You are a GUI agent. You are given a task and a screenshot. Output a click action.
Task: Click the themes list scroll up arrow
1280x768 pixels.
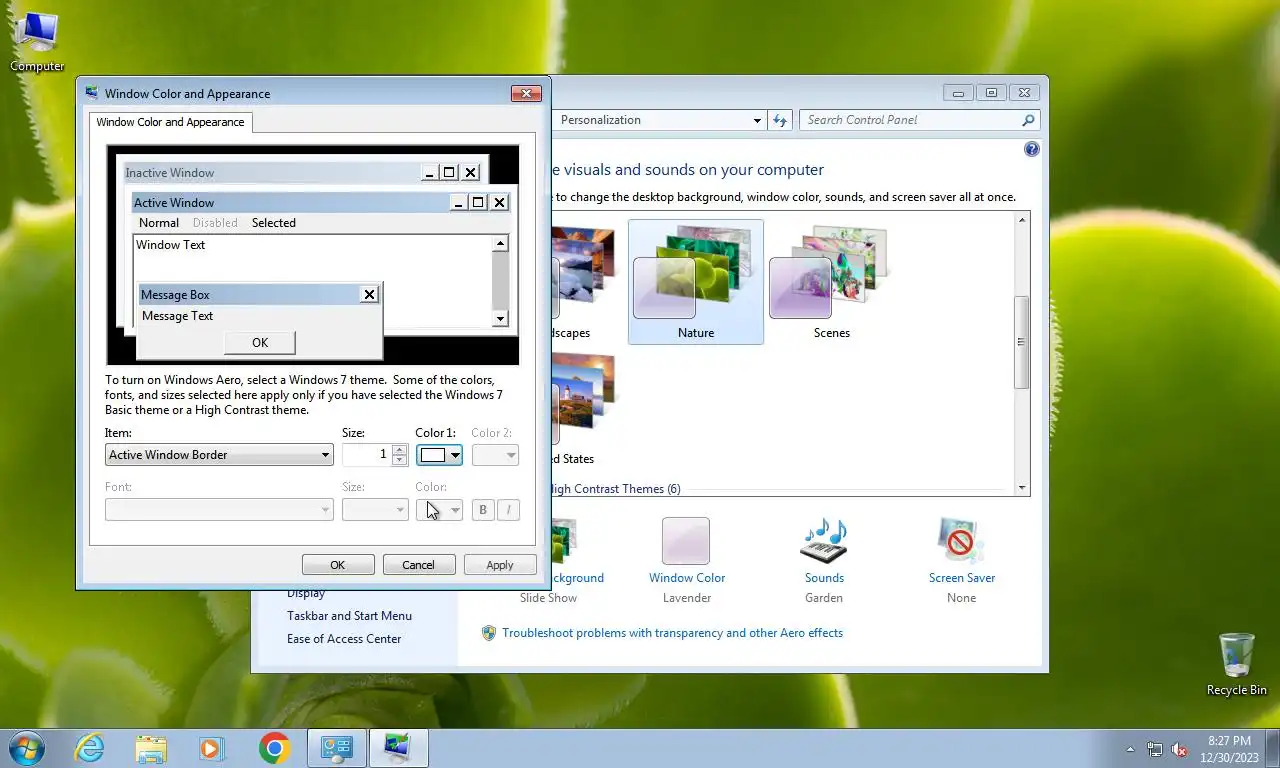pyautogui.click(x=1022, y=219)
